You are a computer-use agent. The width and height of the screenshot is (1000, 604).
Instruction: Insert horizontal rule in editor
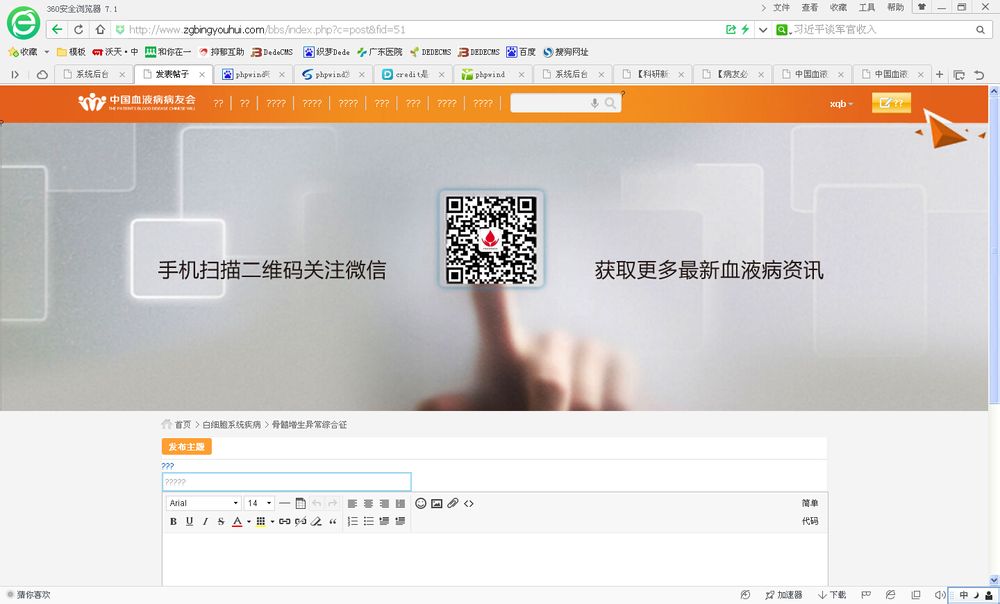click(x=284, y=503)
